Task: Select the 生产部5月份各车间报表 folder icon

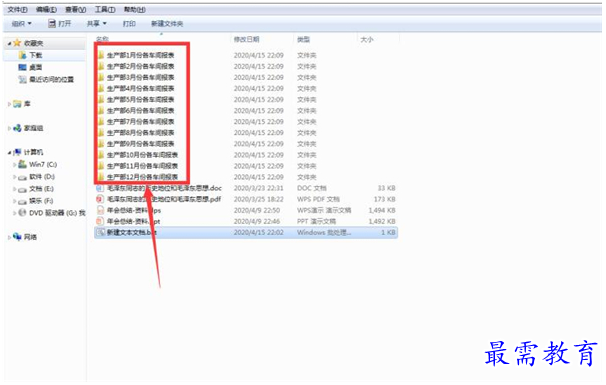Action: [101, 99]
